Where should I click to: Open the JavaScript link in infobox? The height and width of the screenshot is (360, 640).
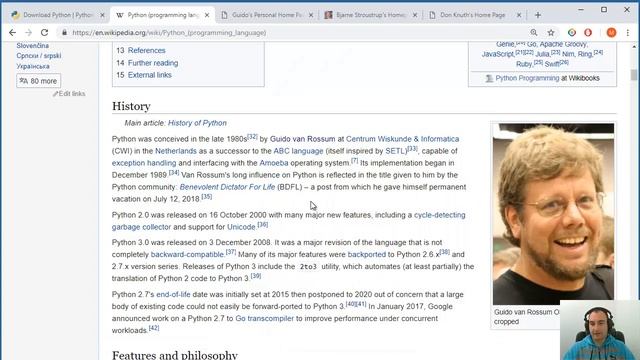pyautogui.click(x=498, y=54)
